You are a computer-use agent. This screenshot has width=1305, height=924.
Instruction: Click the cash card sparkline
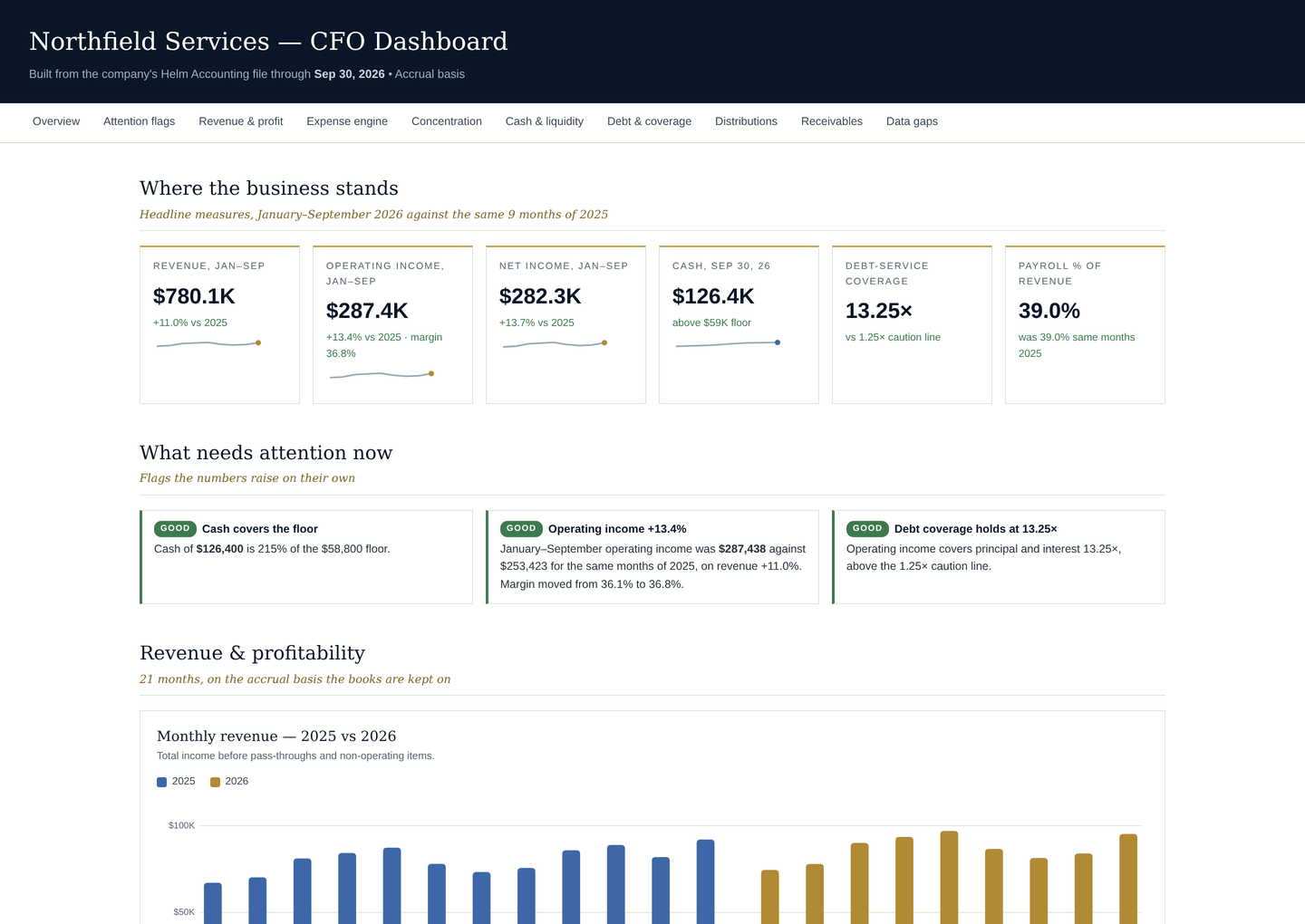tap(728, 343)
